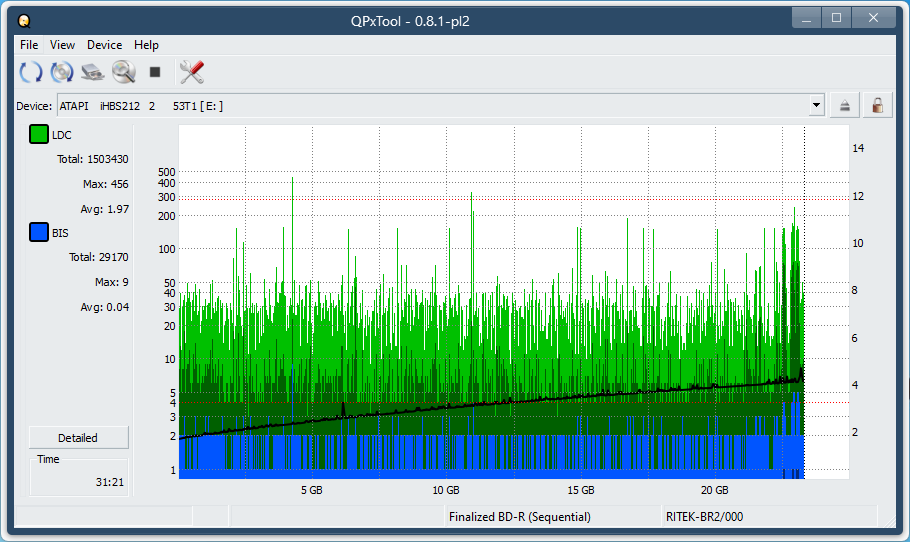Image resolution: width=910 pixels, height=542 pixels.
Task: Stop the test with the black square icon
Action: click(x=154, y=72)
